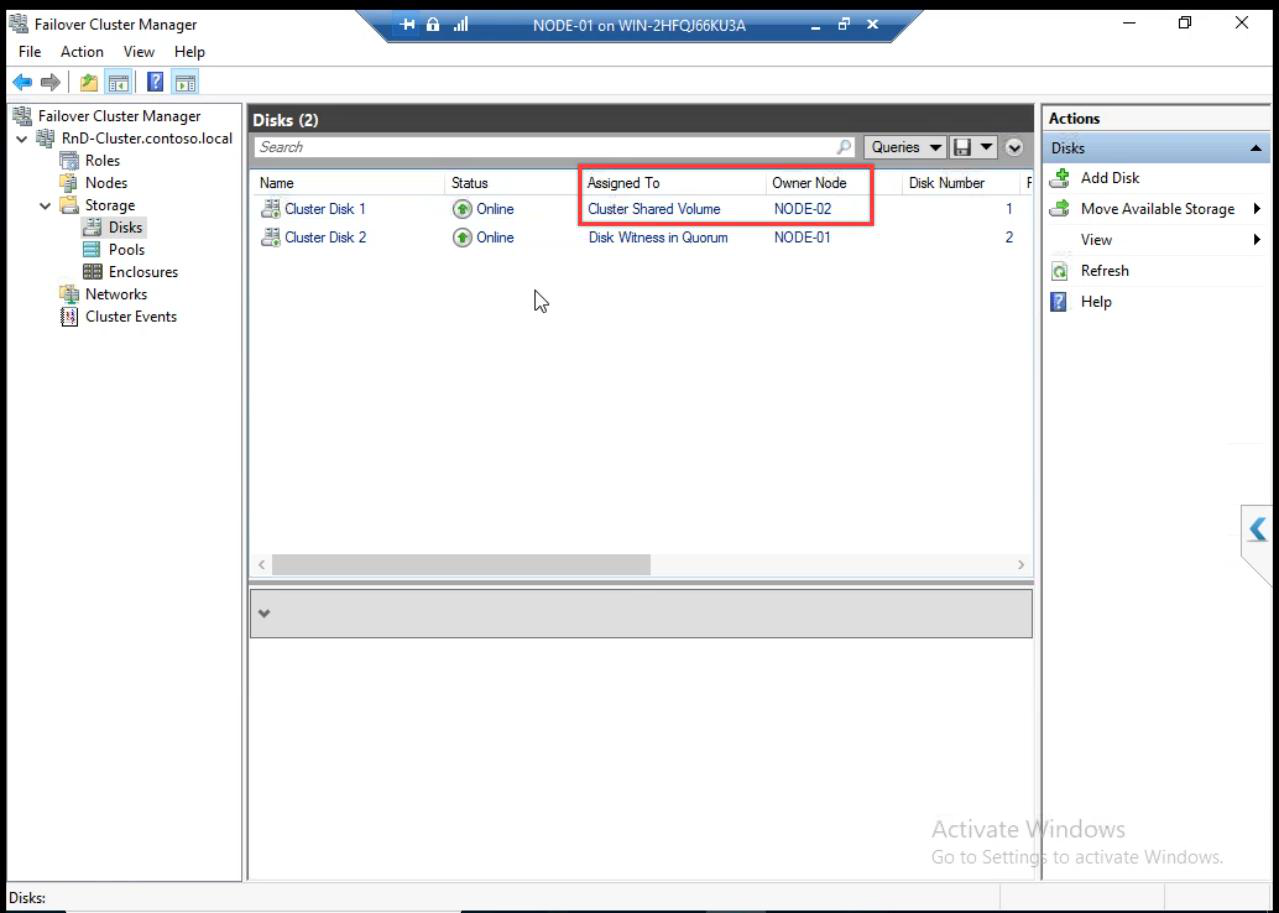Click Add Disk in Actions pane
Image resolution: width=1279 pixels, height=913 pixels.
point(1110,178)
